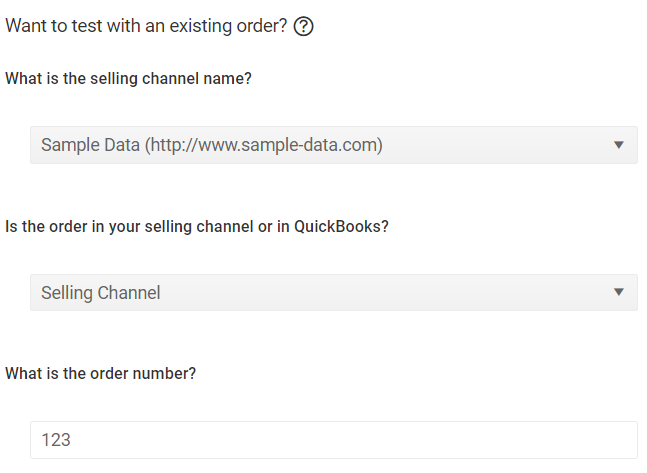The image size is (647, 473).
Task: Toggle the first dropdown's triangle indicator
Action: pyautogui.click(x=618, y=145)
